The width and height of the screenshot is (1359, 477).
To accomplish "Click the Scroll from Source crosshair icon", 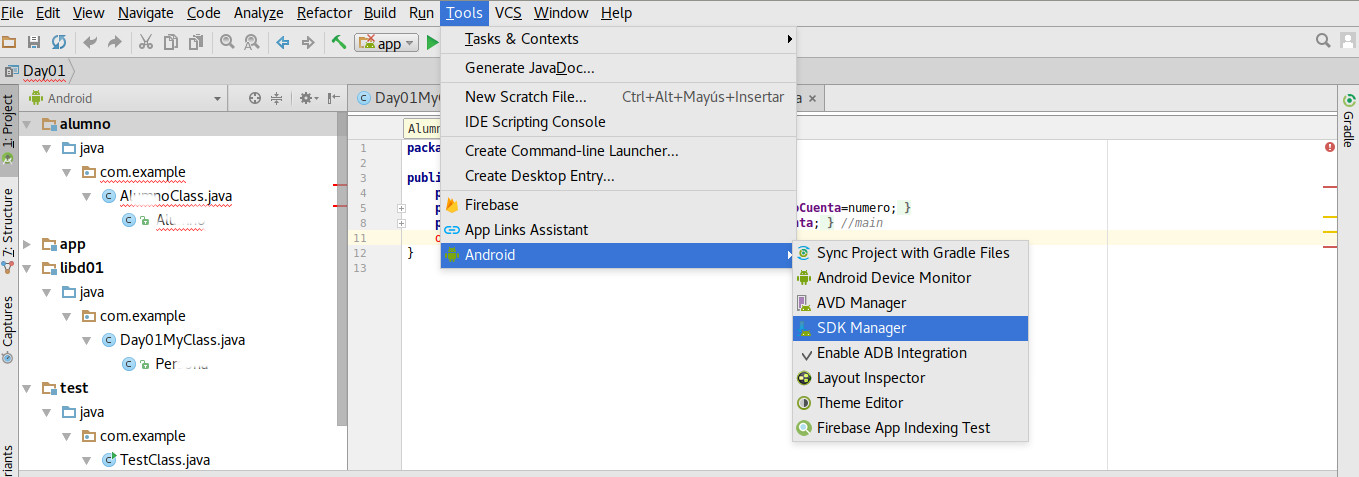I will (x=255, y=98).
